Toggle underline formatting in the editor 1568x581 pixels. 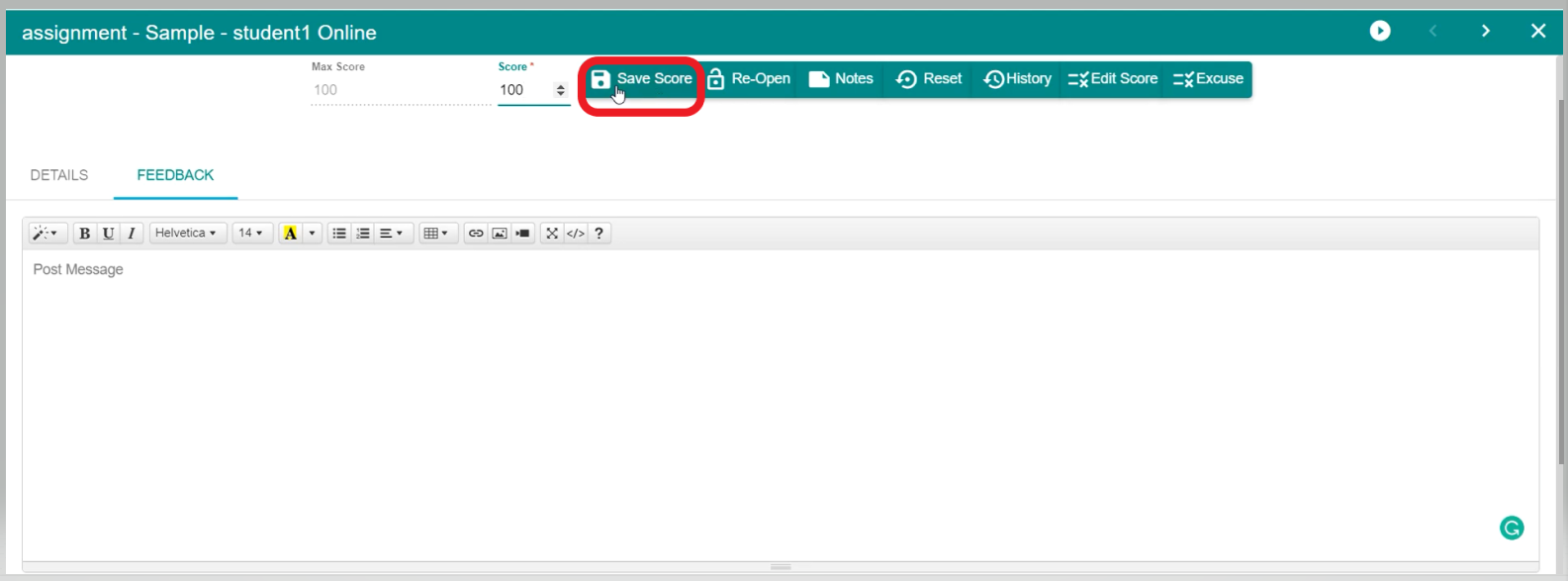108,234
